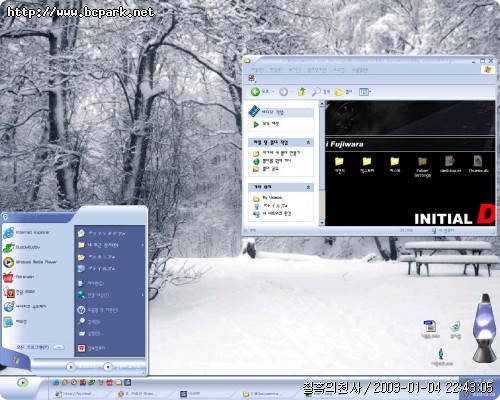Go up one folder level in Explorer
Viewport: 500px width, 400px height.
pyautogui.click(x=302, y=91)
